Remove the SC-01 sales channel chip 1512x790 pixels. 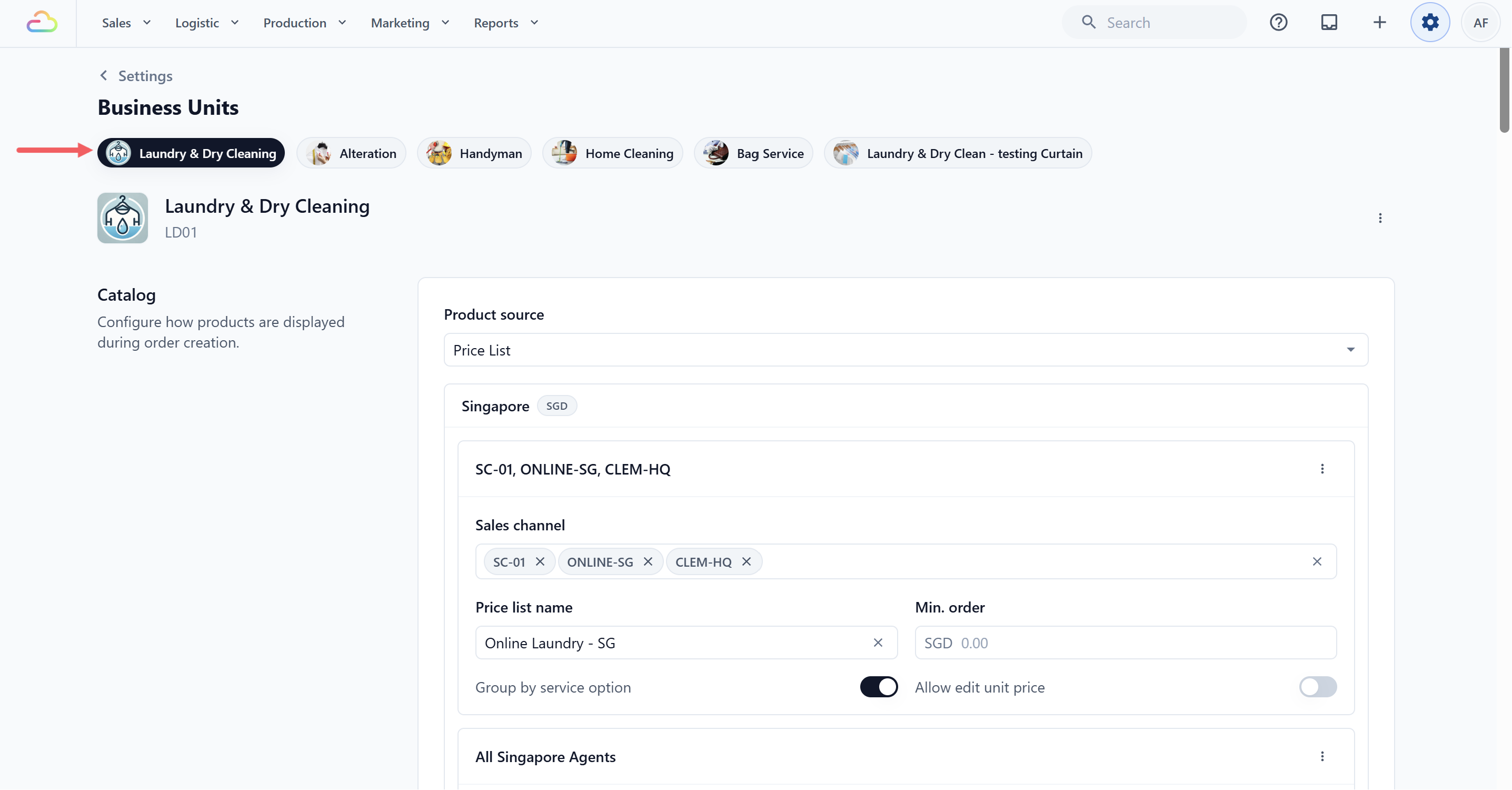click(x=540, y=561)
